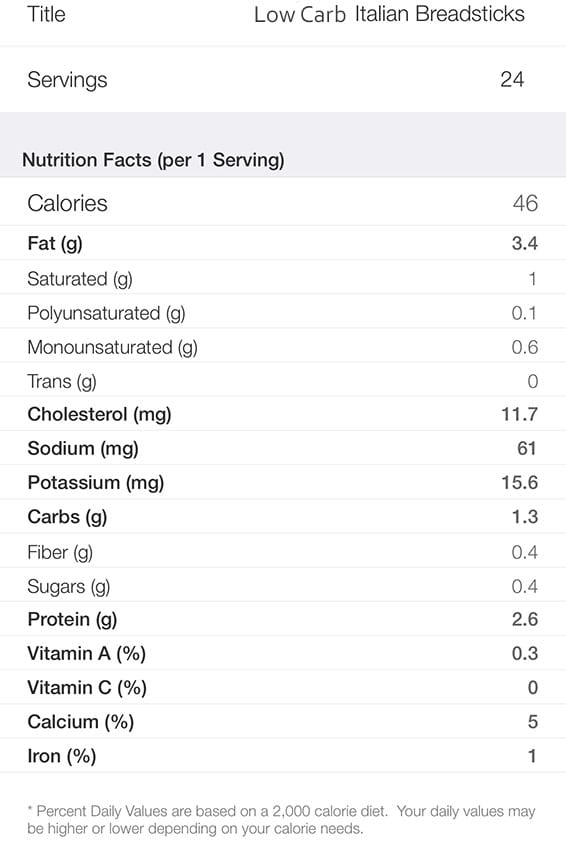Tap the Servings value 24
This screenshot has width=566, height=864.
click(x=512, y=80)
